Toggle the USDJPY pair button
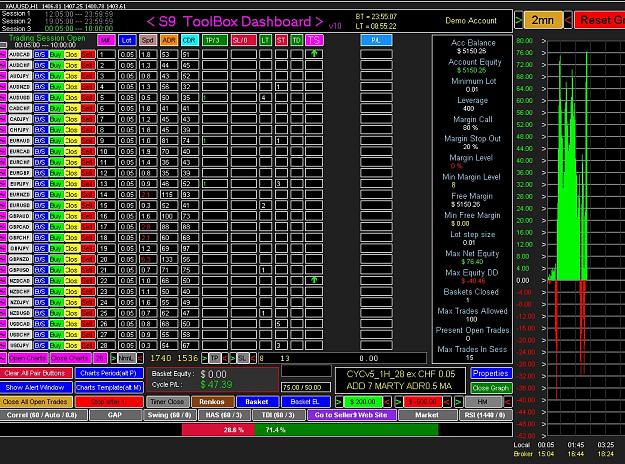Viewport: 625px width, 464px height. (20, 345)
